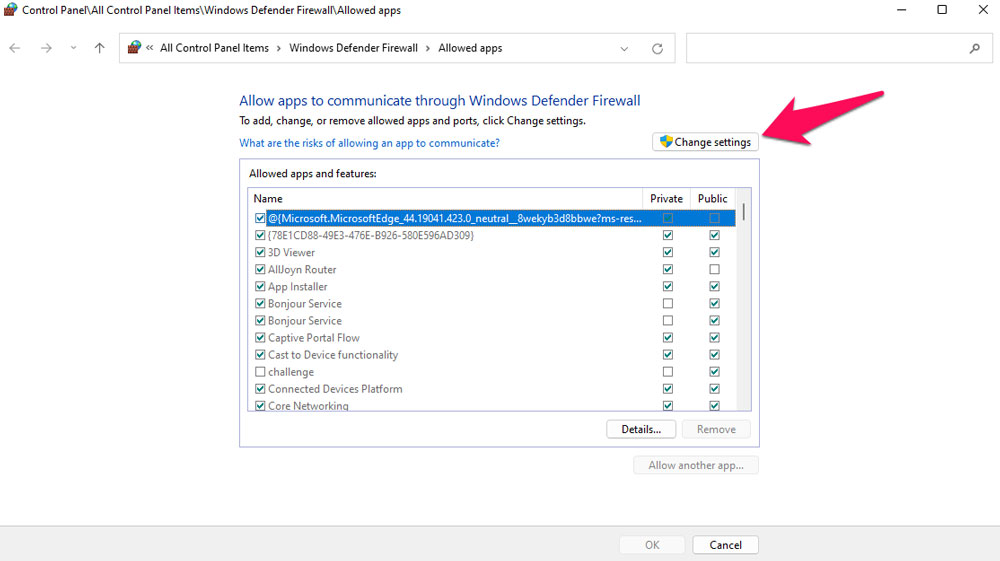Check AllJoyn Router Public checkbox

point(714,270)
